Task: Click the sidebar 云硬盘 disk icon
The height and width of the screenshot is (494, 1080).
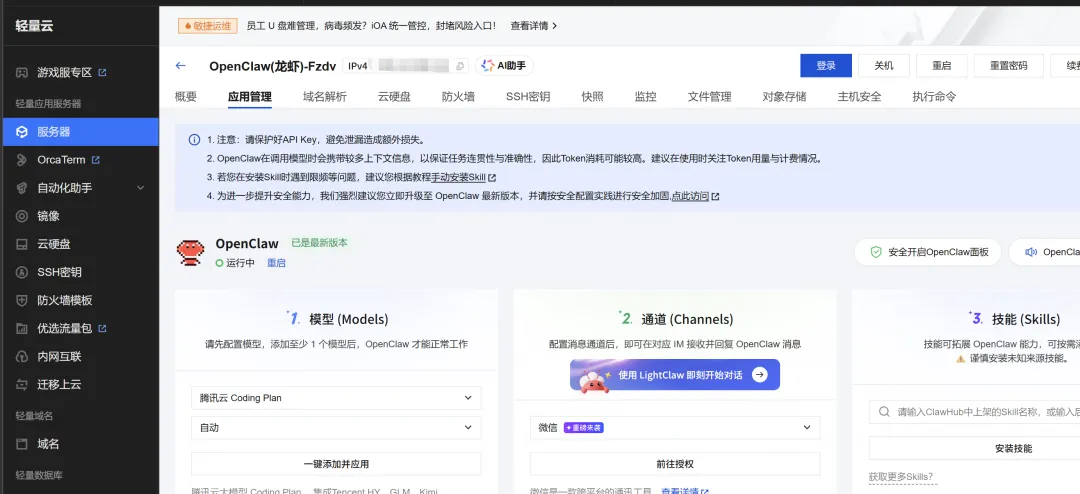Action: point(22,245)
